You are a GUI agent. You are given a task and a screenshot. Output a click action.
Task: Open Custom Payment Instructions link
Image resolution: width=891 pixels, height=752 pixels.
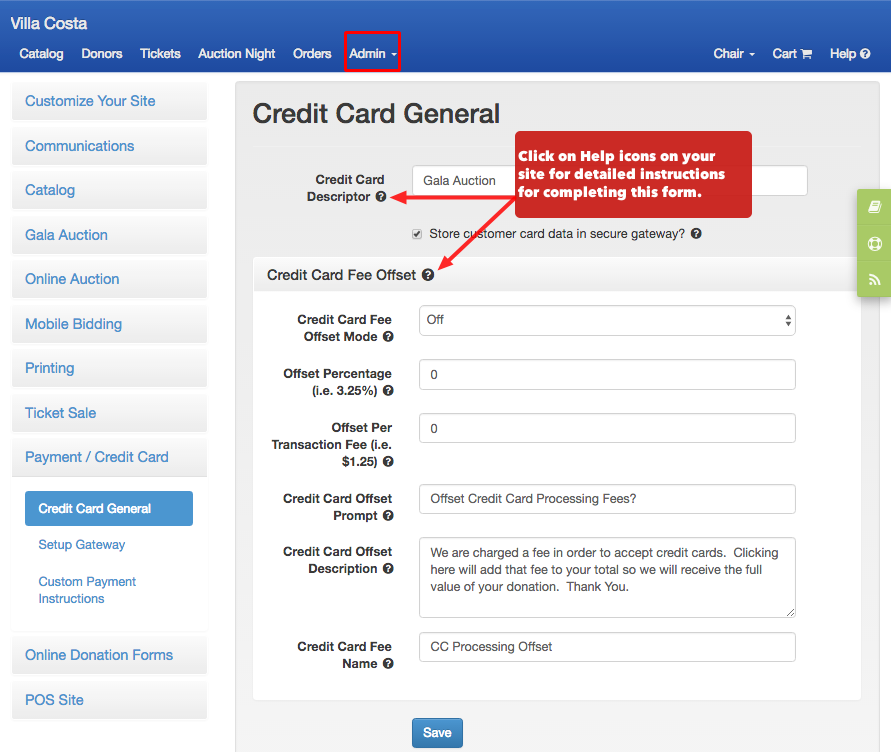click(x=87, y=590)
